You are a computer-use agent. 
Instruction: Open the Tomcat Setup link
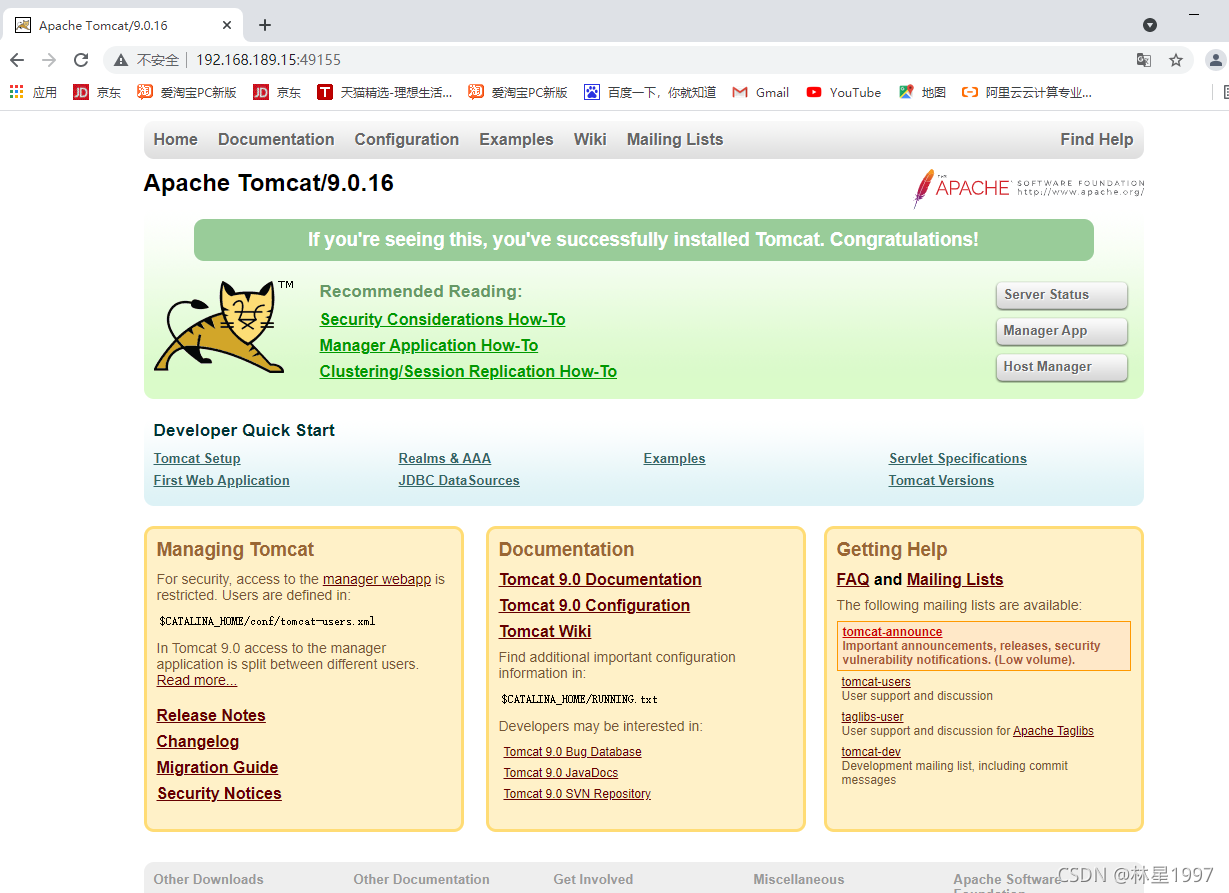point(197,458)
